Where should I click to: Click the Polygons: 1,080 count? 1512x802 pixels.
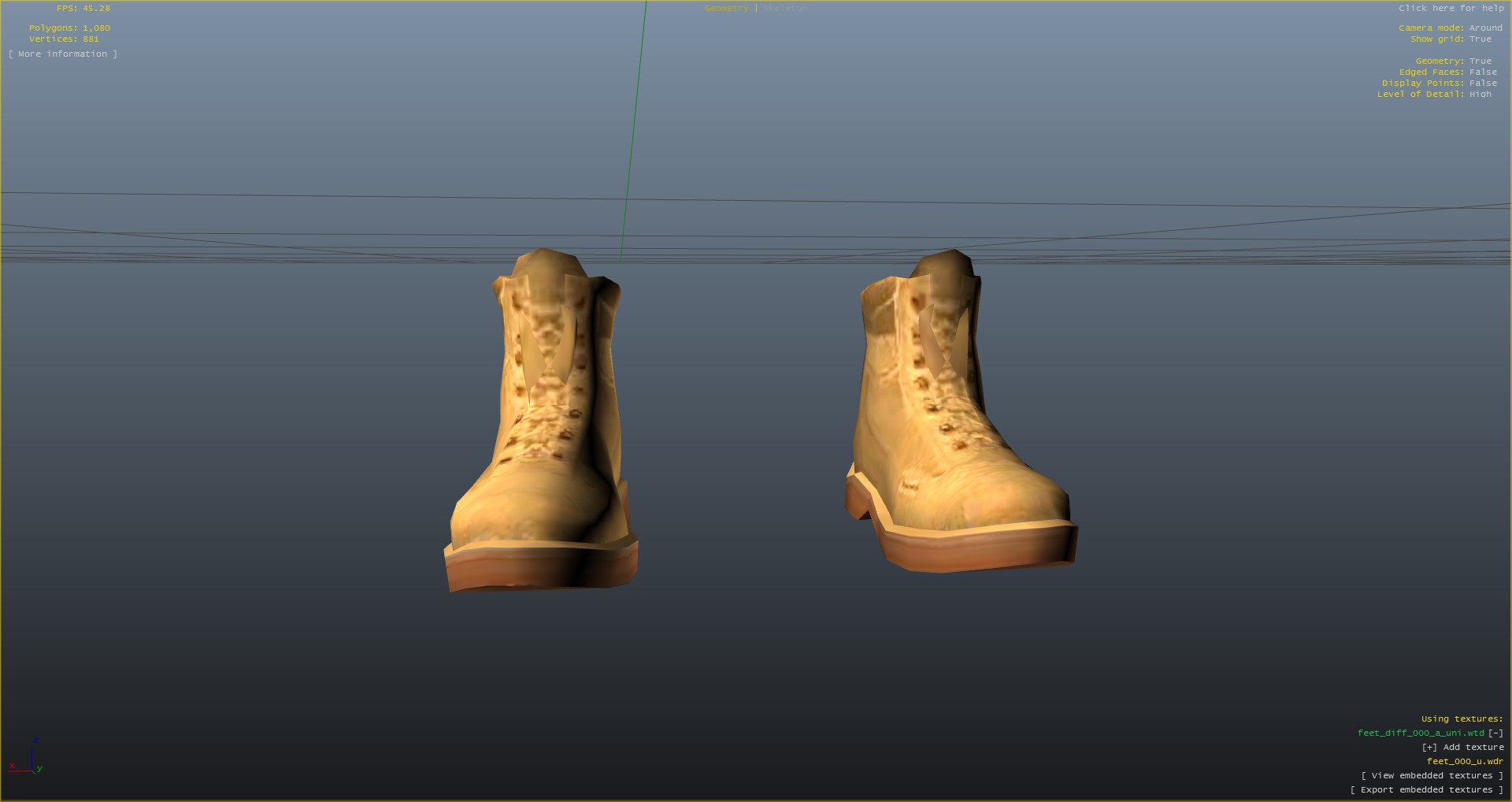tap(69, 28)
